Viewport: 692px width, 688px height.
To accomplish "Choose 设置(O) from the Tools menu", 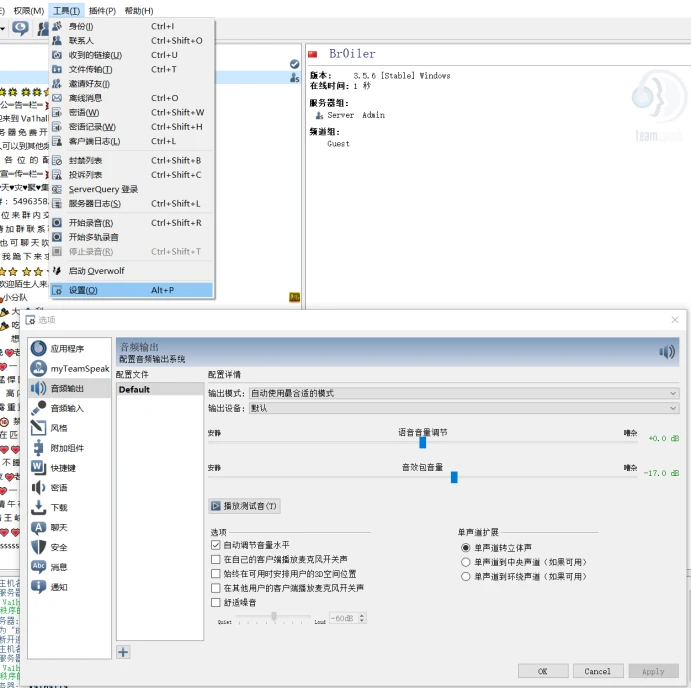I will pos(132,290).
